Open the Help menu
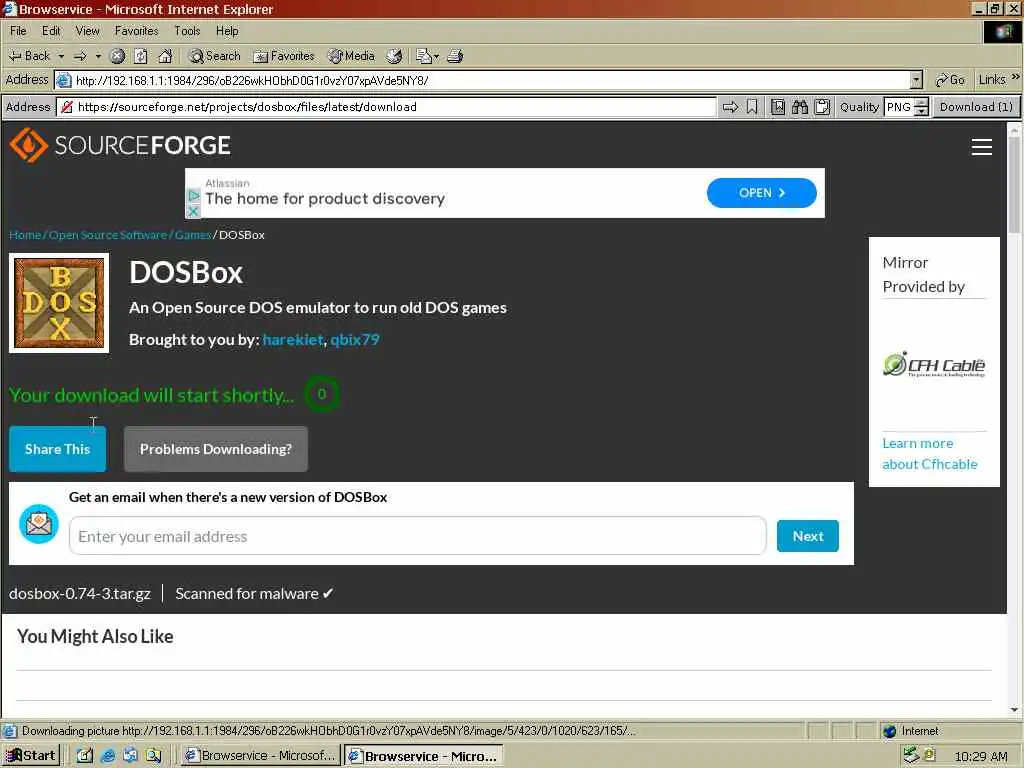 [227, 31]
